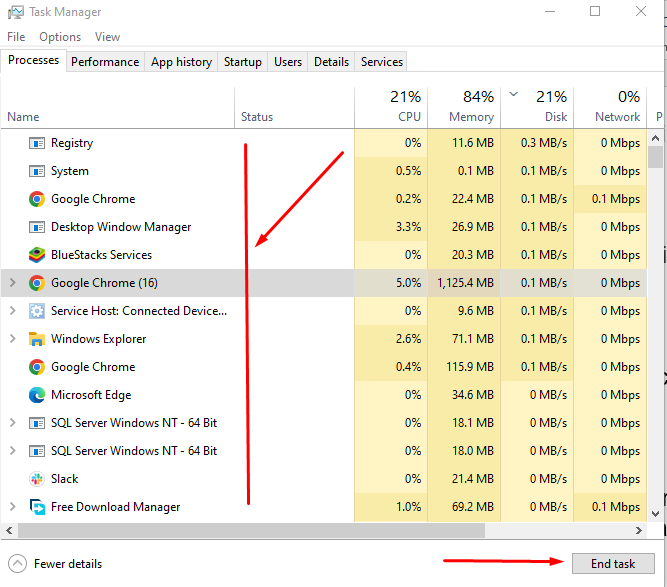The image size is (667, 587).
Task: Click the Microsoft Edge icon
Action: pyautogui.click(x=37, y=395)
